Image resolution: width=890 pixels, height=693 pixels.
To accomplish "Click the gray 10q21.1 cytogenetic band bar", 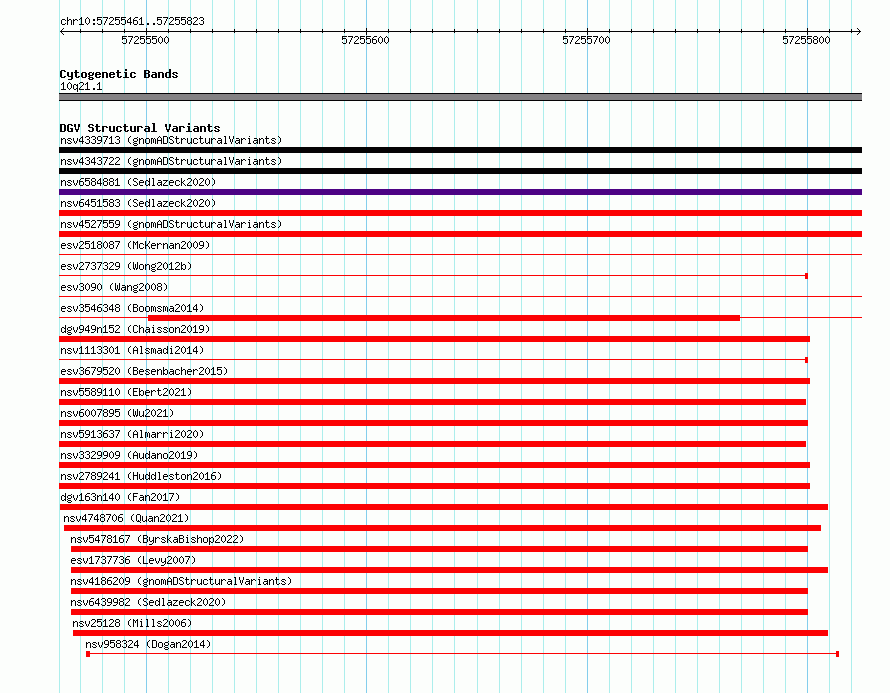I will 460,97.
